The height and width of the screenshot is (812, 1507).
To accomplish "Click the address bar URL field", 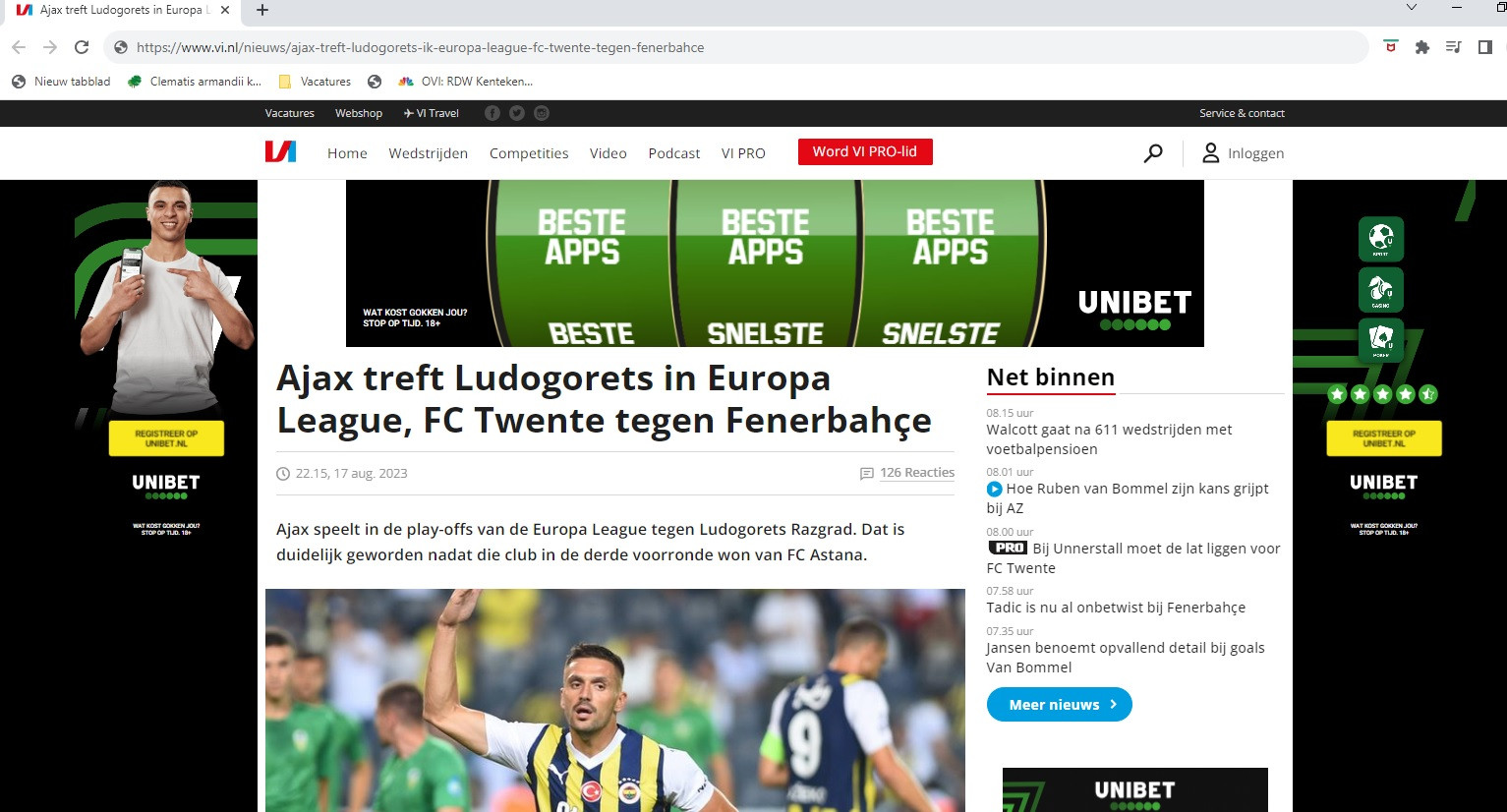I will (x=737, y=47).
